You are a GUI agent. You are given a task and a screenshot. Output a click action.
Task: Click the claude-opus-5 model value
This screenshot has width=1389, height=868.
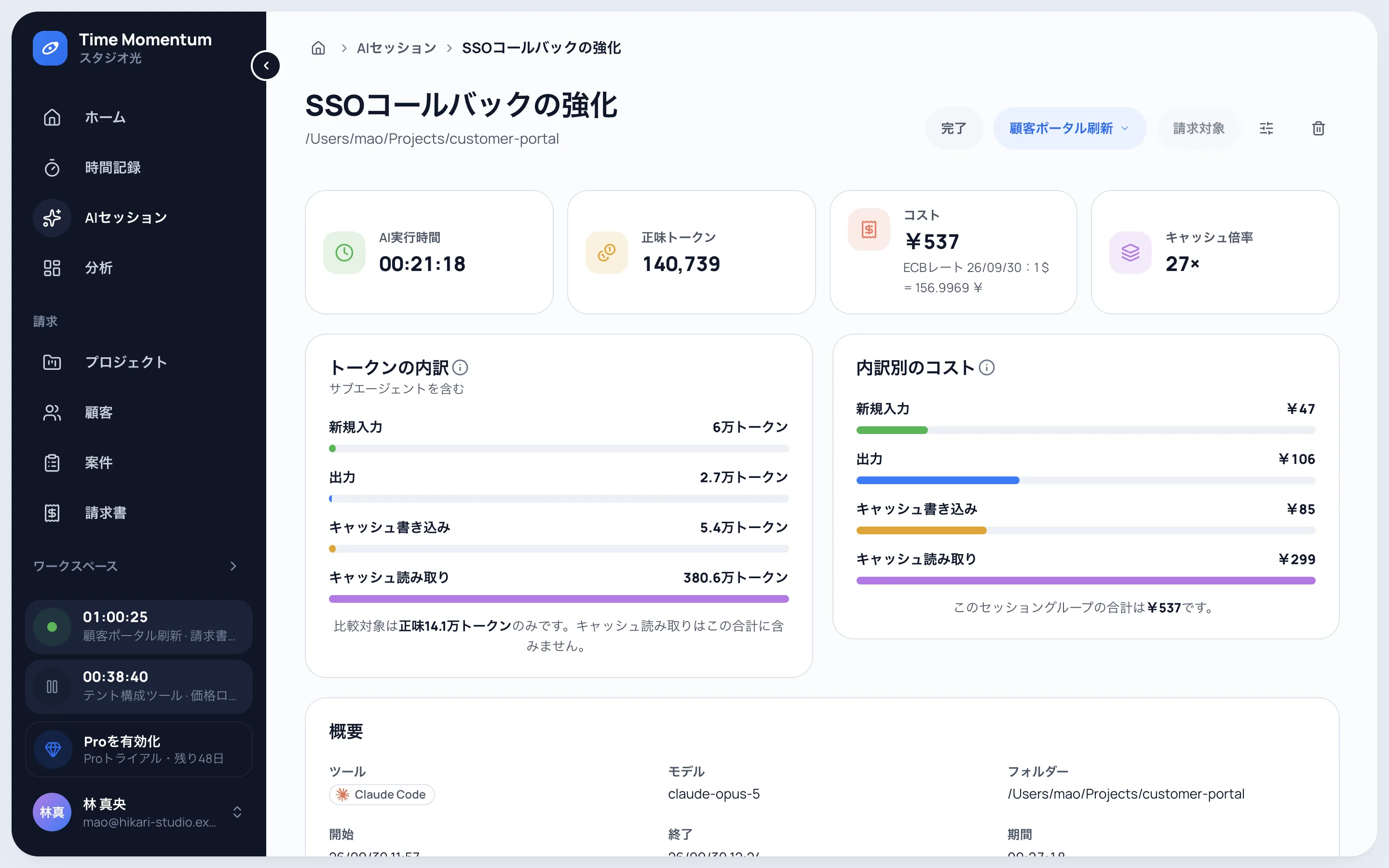pyautogui.click(x=713, y=794)
